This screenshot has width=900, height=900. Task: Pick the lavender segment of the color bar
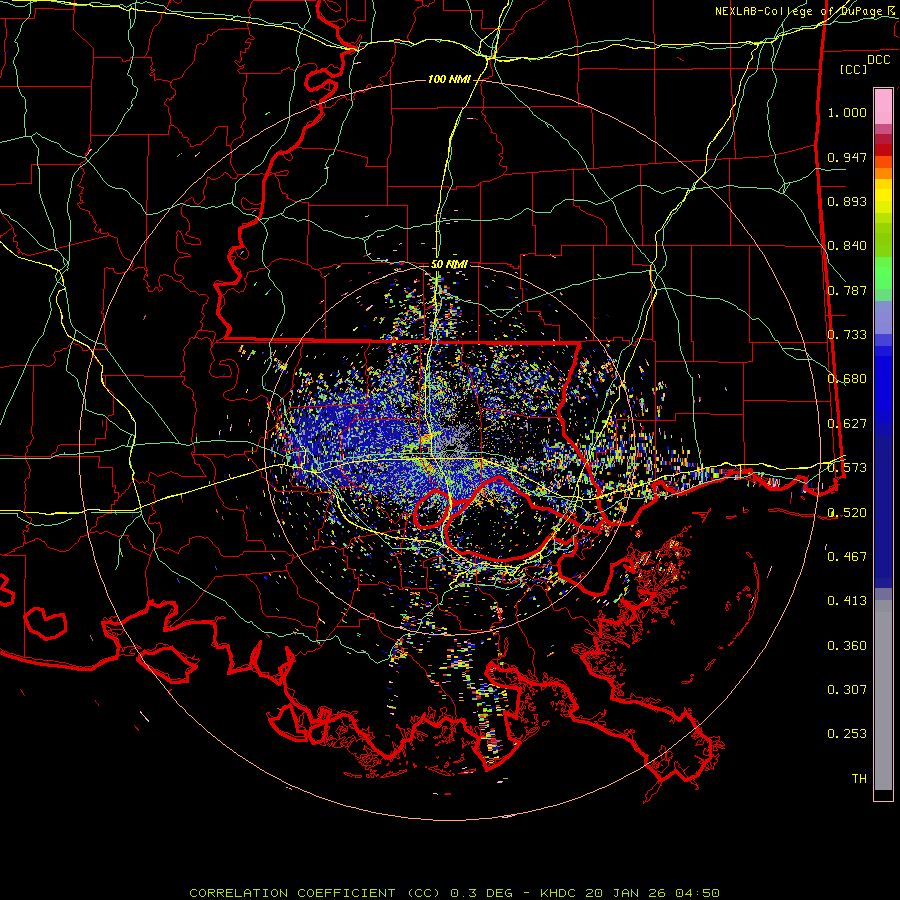883,318
